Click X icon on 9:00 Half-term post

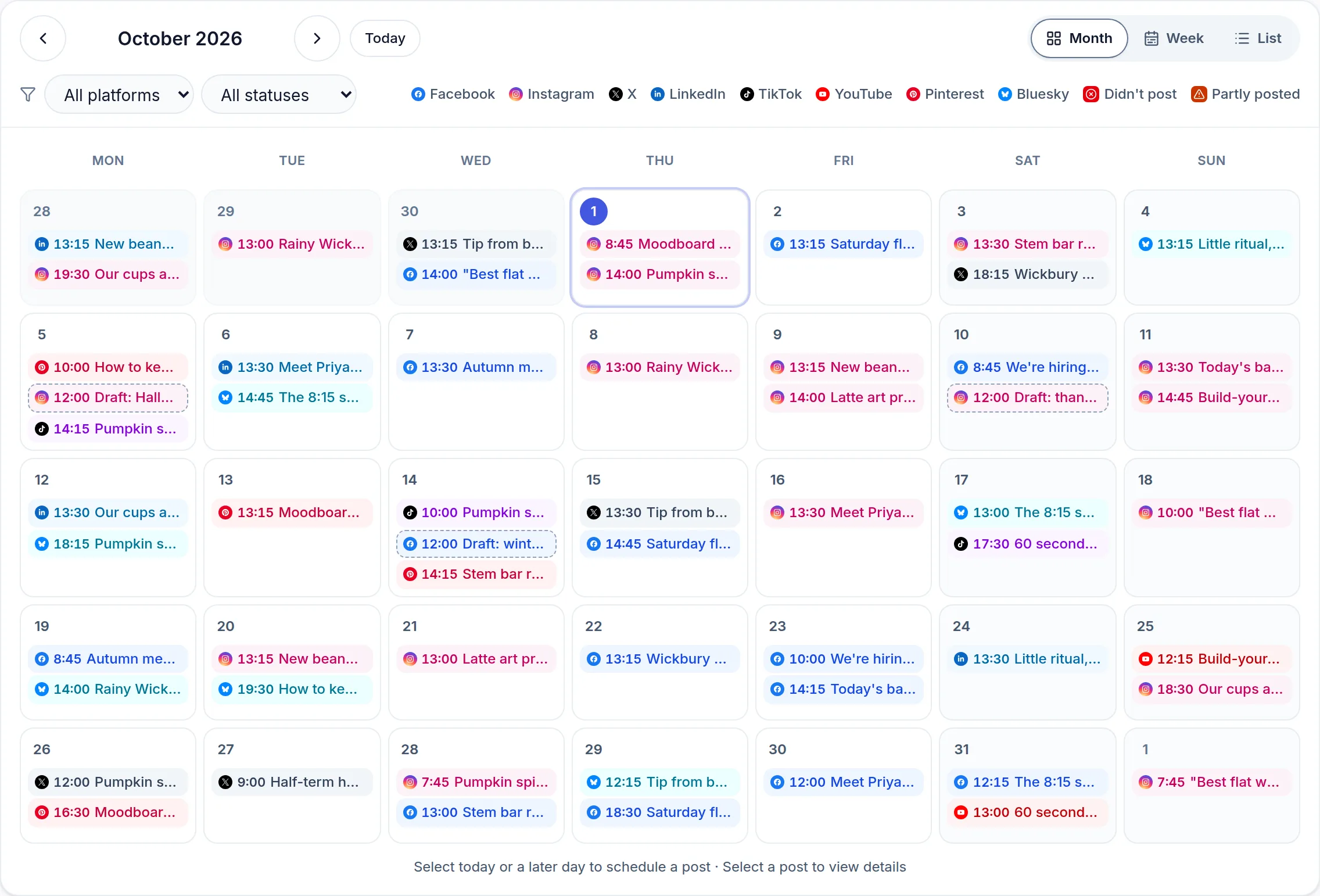225,782
